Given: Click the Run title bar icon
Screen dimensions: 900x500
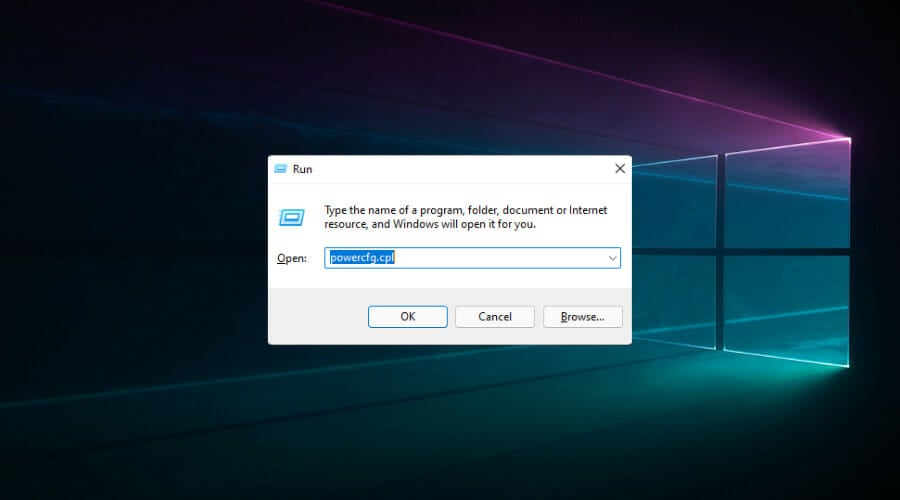Looking at the screenshot, I should click(281, 169).
